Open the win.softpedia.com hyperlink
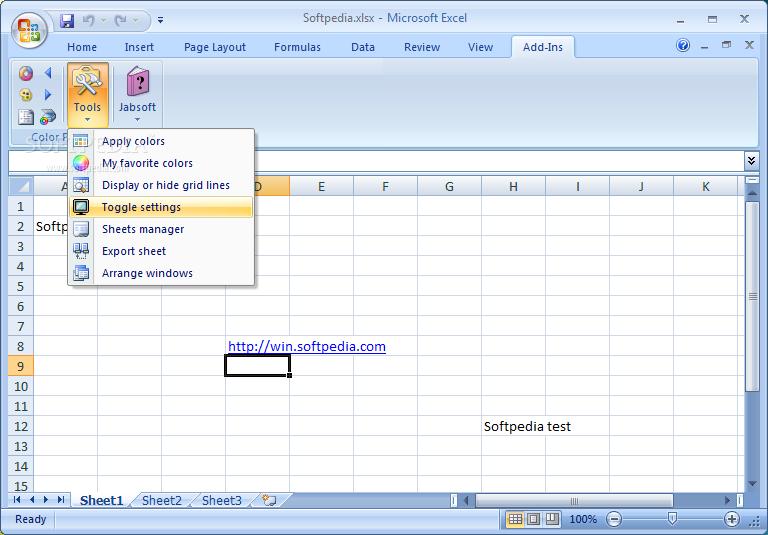This screenshot has width=768, height=535. tap(307, 346)
